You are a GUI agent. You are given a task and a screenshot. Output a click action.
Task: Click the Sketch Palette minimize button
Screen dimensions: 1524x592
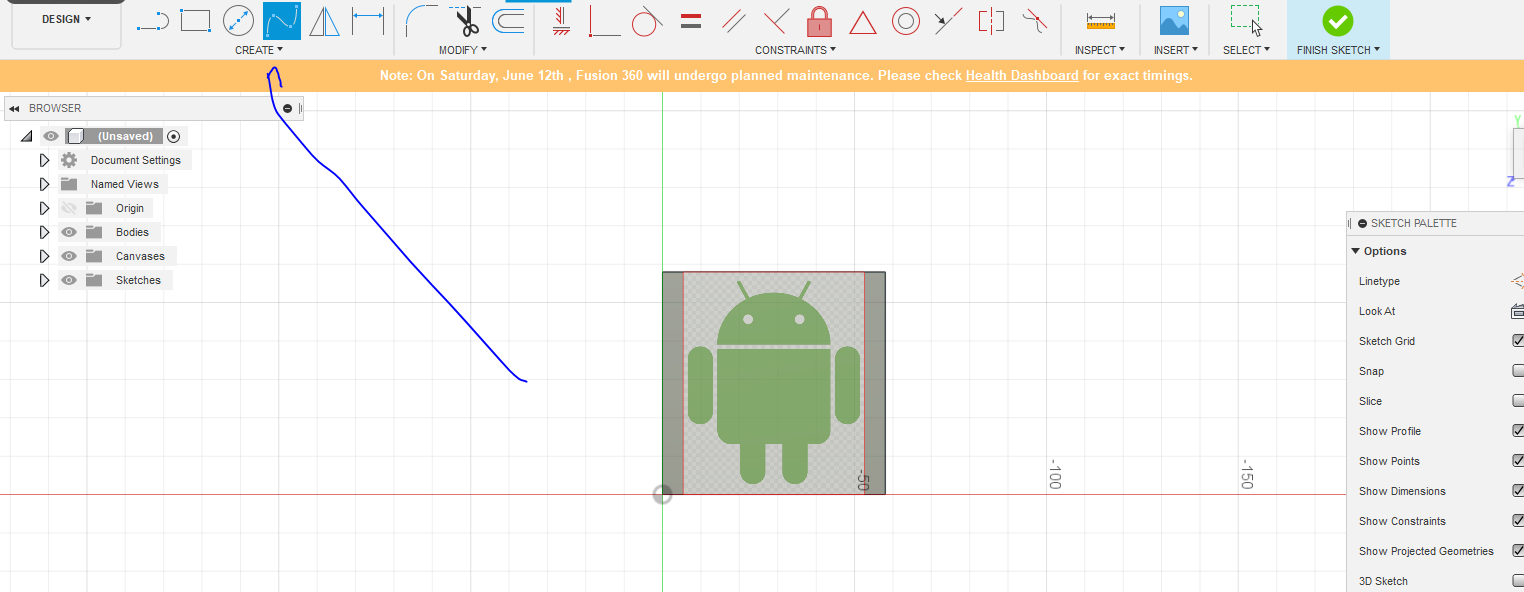click(1363, 223)
